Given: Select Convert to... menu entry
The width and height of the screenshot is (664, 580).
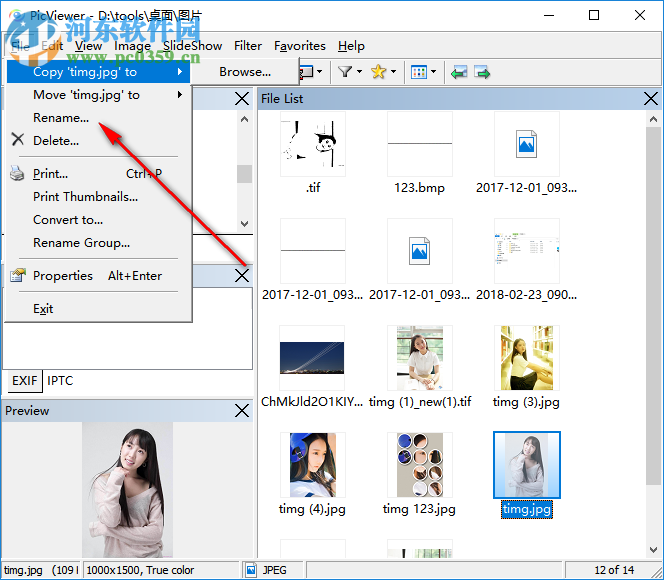Looking at the screenshot, I should click(x=98, y=220).
